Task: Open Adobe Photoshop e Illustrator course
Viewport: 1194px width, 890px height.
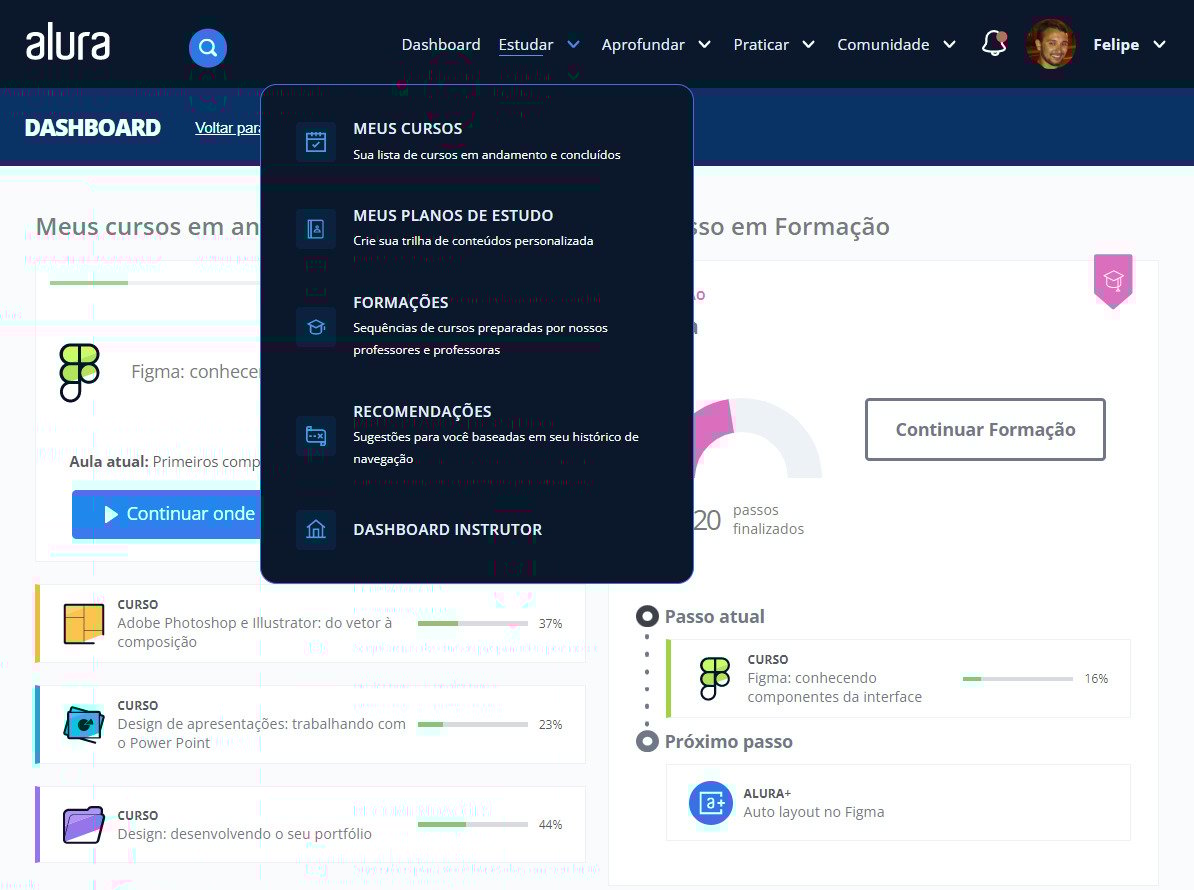Action: point(311,624)
